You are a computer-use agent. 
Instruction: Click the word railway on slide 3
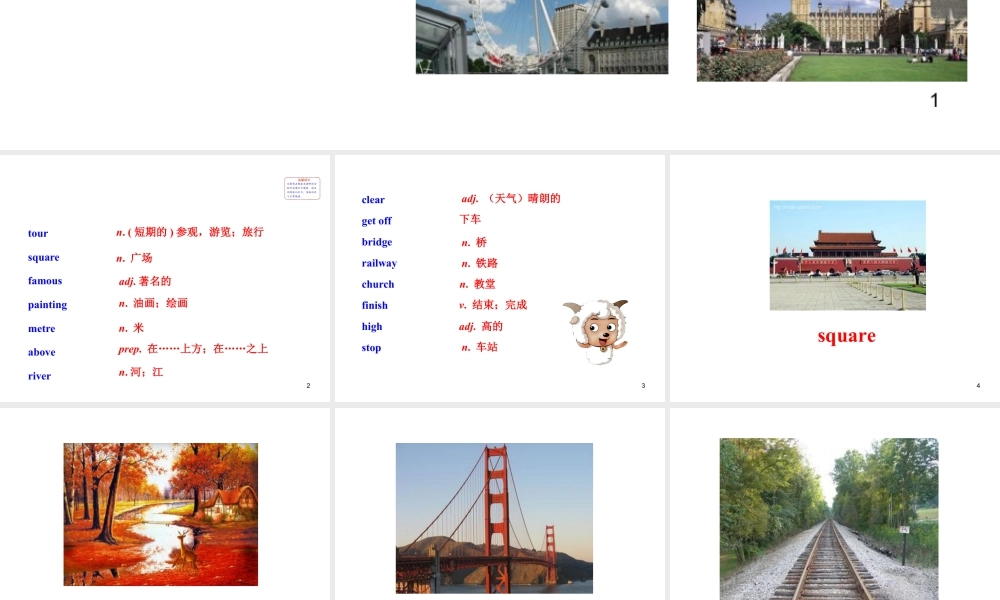(x=379, y=262)
